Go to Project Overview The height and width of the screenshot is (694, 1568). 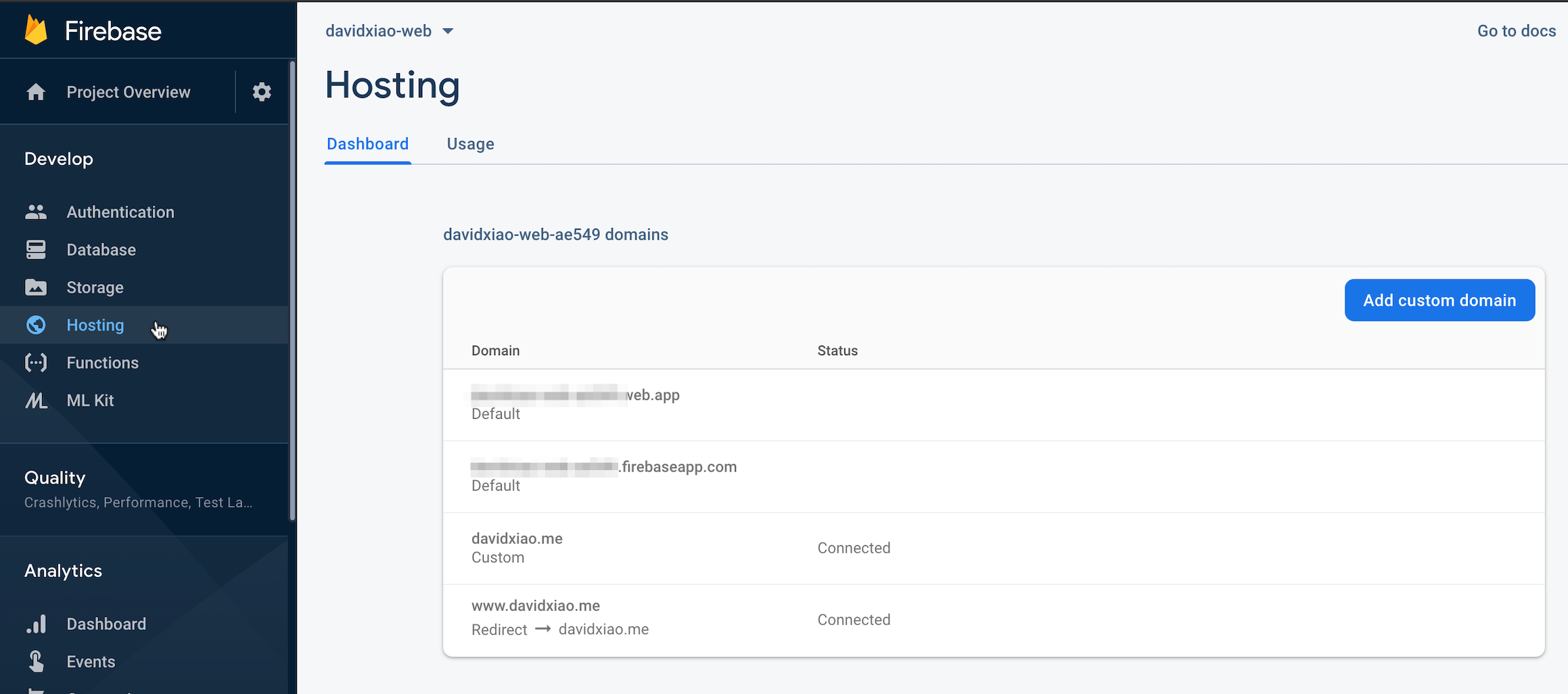[129, 92]
